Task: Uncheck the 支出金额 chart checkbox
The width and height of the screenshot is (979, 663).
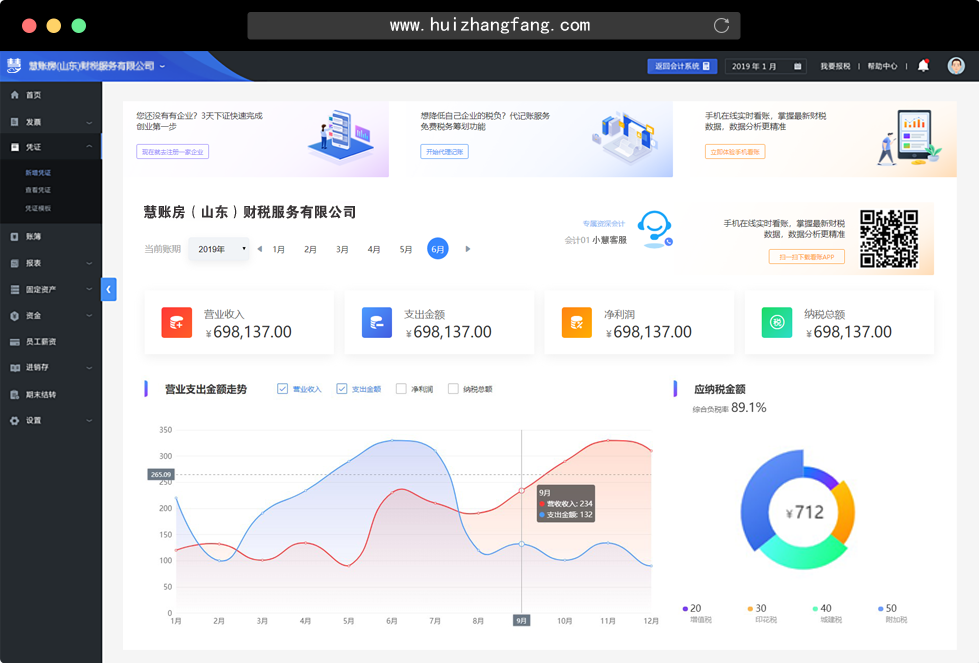Action: [x=342, y=388]
